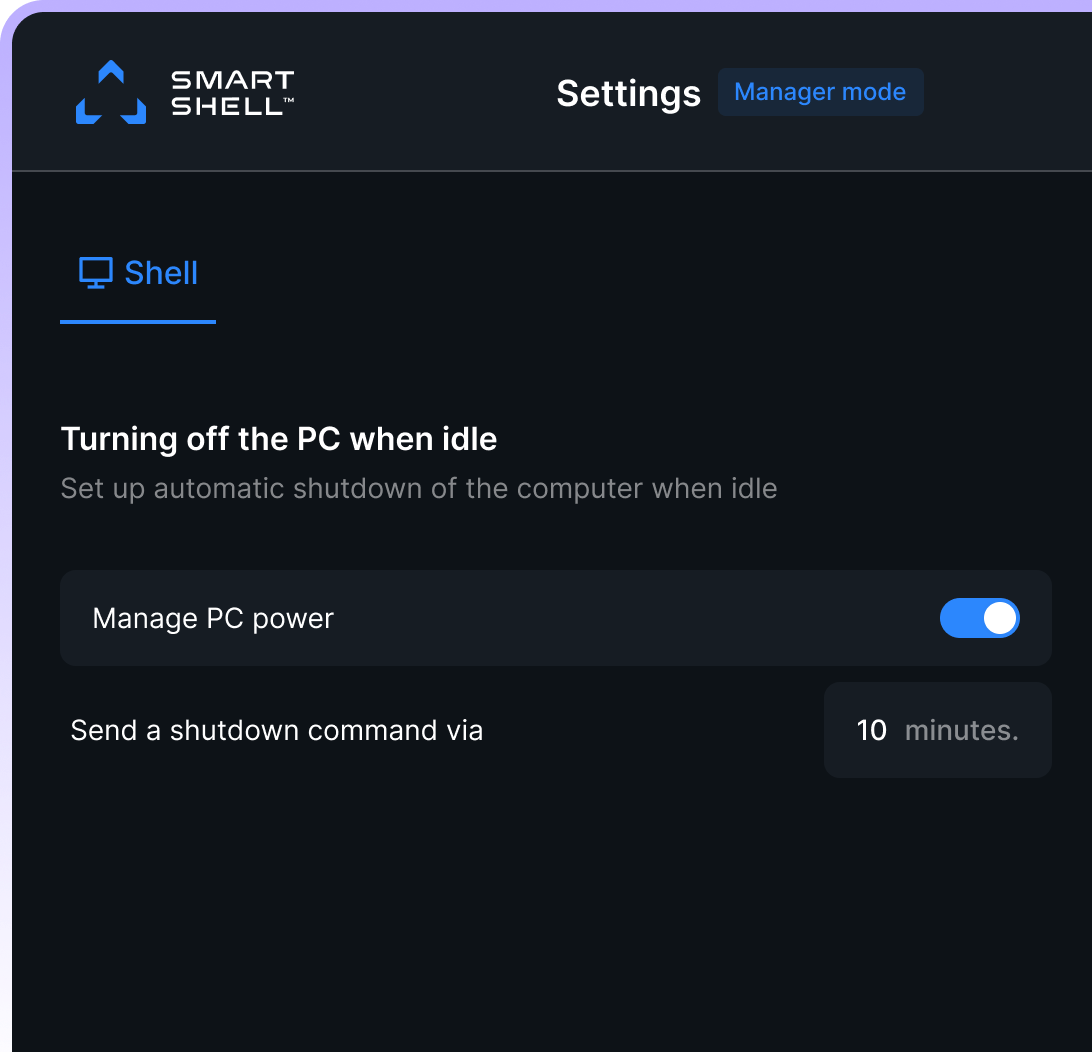Toggle the Manage PC power switch
The height and width of the screenshot is (1052, 1092).
click(979, 618)
